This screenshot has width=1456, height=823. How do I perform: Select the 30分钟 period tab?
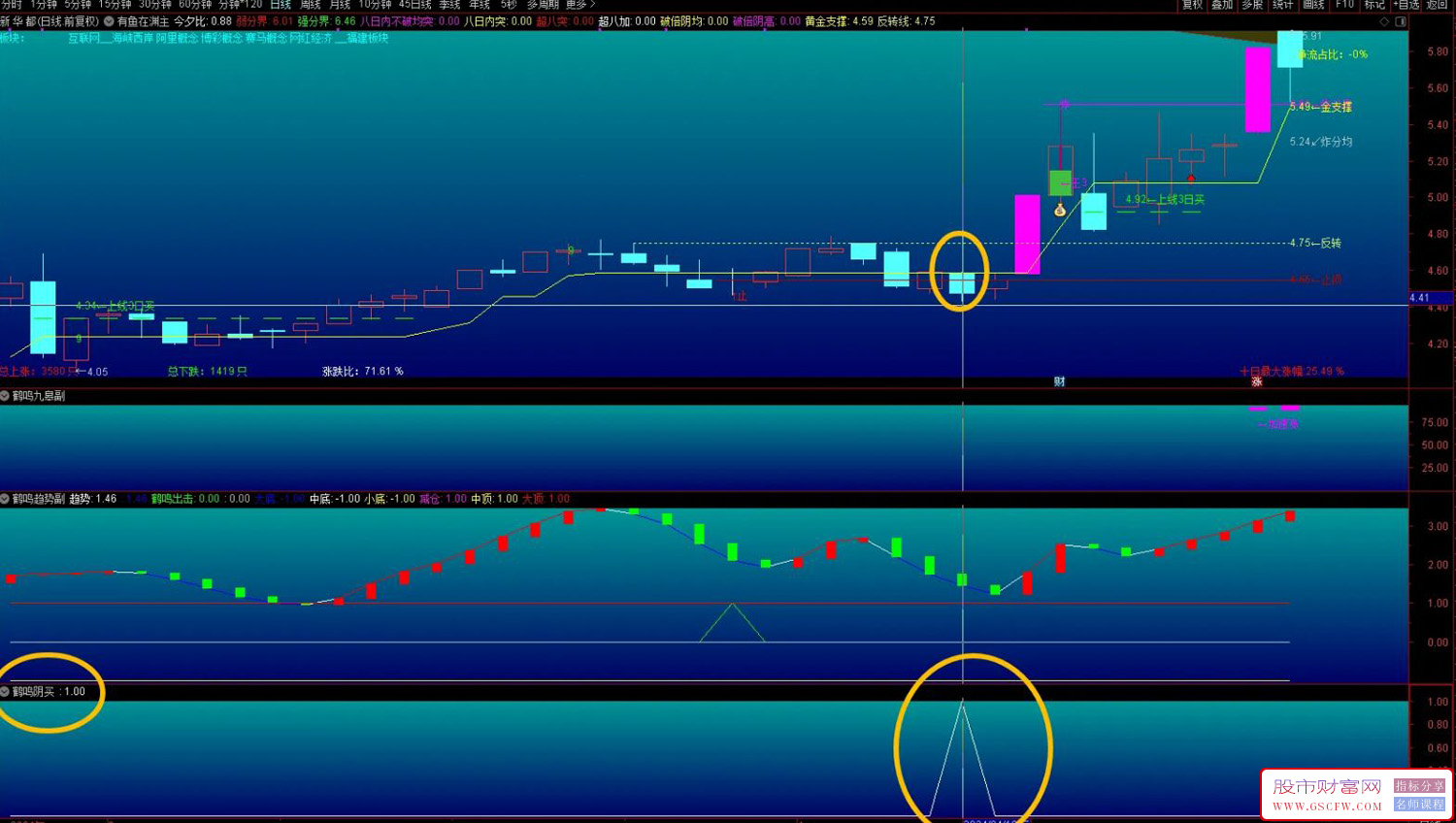click(155, 5)
